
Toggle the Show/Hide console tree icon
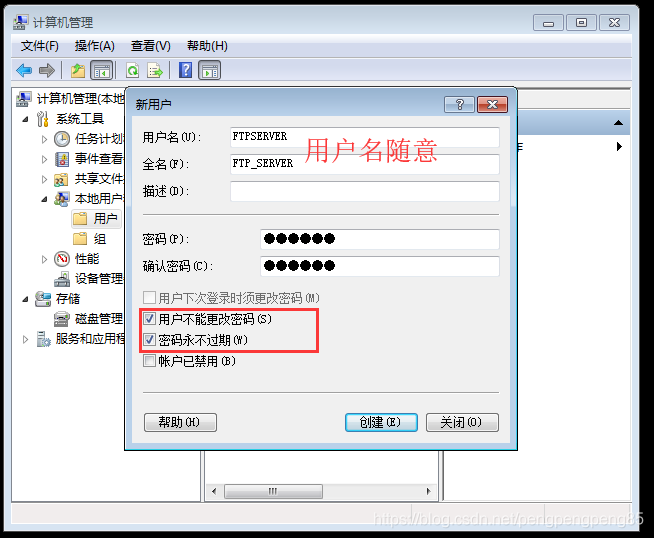point(102,70)
